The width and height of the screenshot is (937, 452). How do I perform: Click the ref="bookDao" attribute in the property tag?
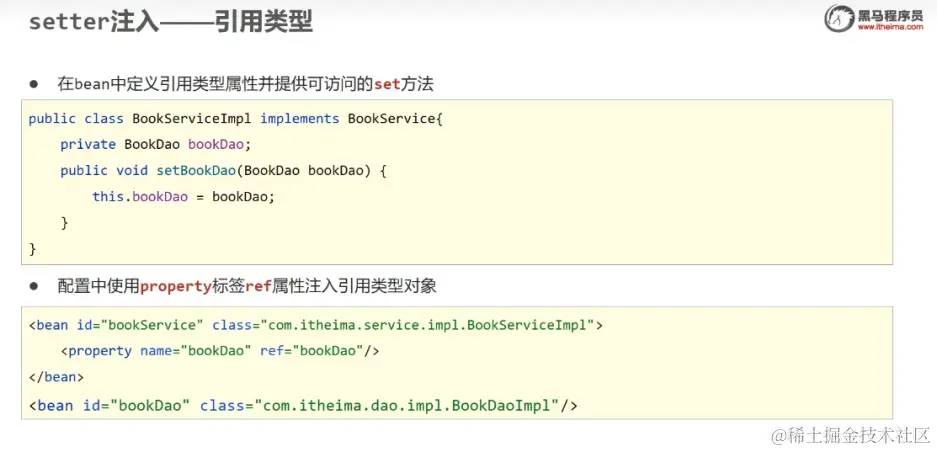(x=312, y=350)
